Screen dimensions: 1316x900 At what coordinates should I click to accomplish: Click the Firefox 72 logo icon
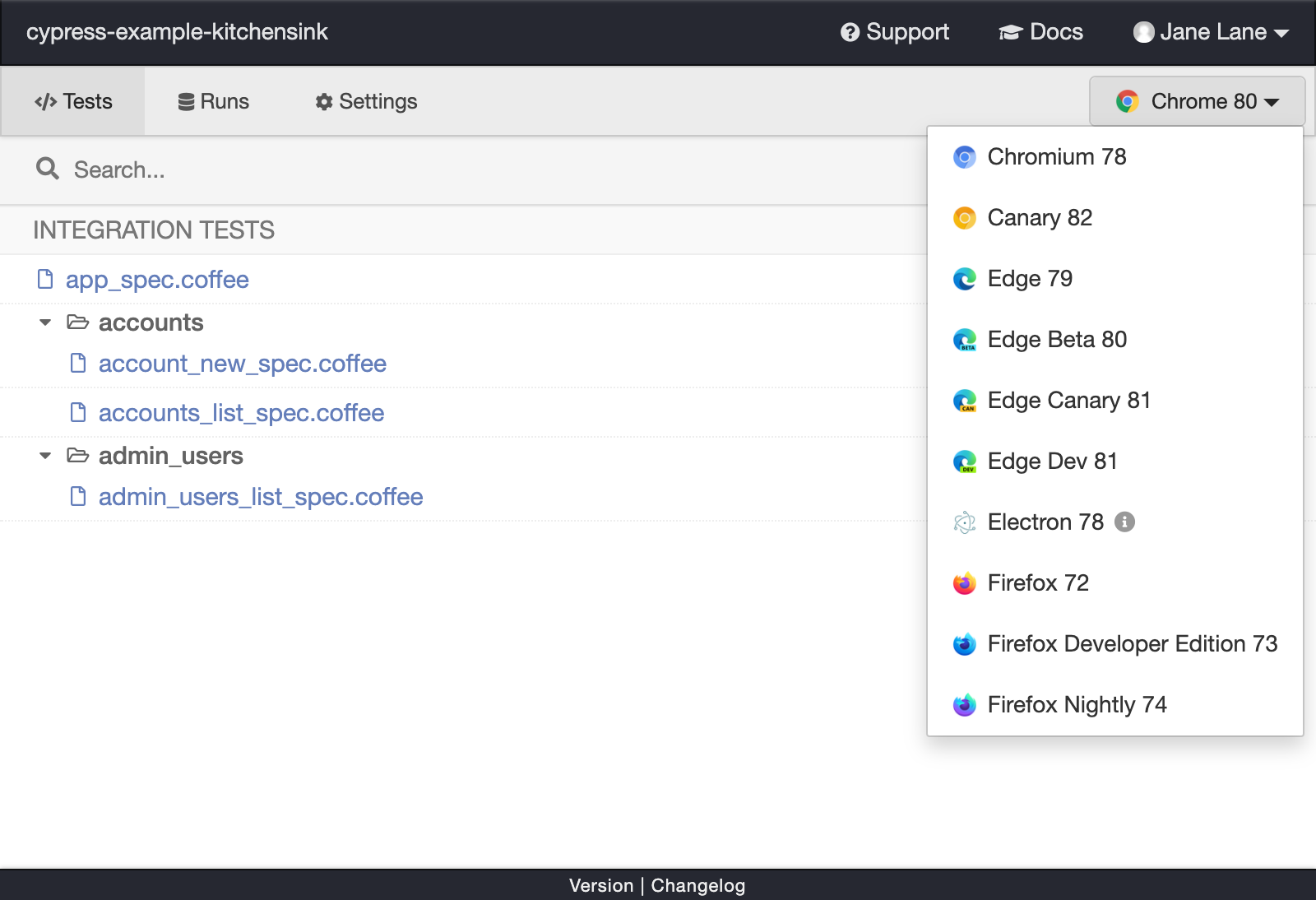pos(964,583)
